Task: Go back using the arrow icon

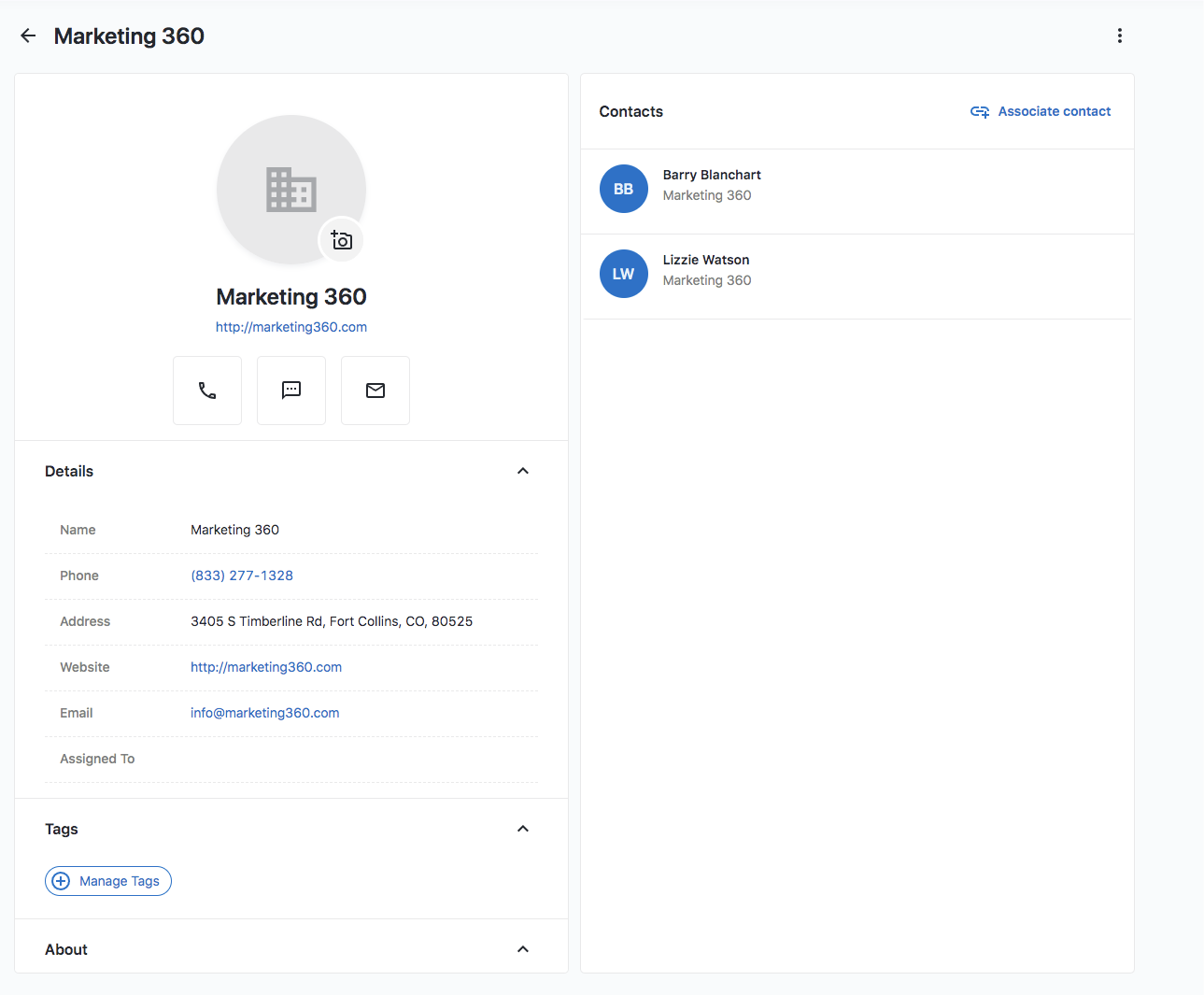Action: tap(28, 36)
